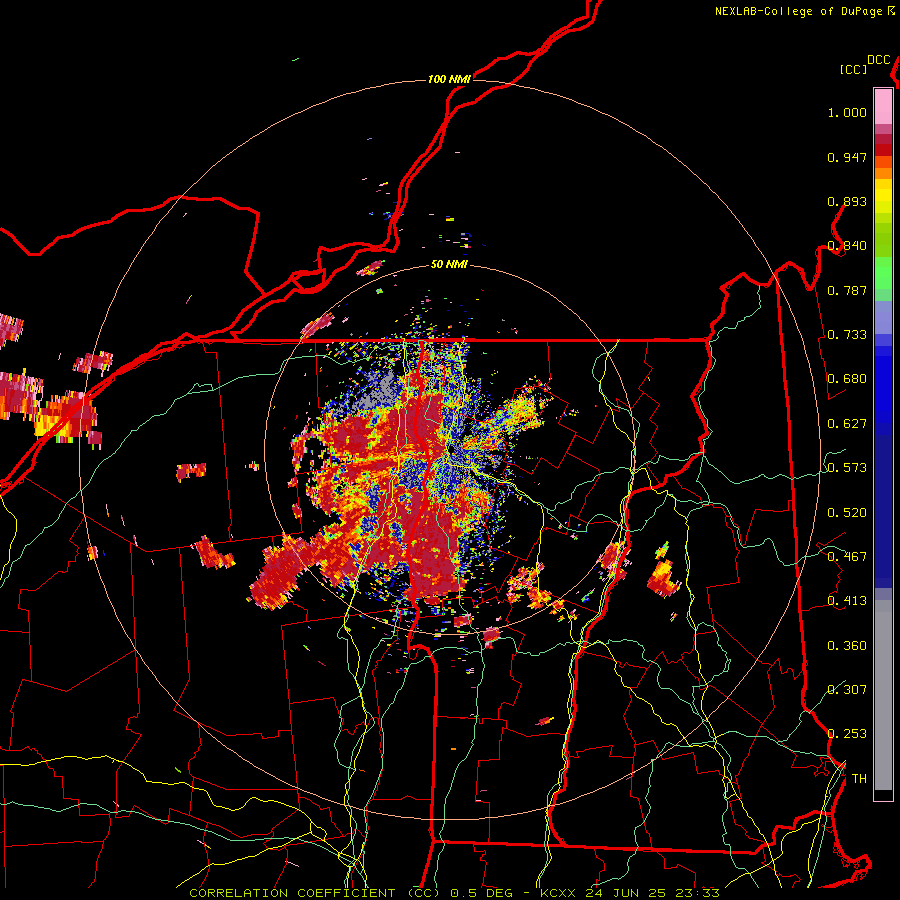The height and width of the screenshot is (900, 900).
Task: Click the 0.467 color scale value
Action: click(847, 557)
